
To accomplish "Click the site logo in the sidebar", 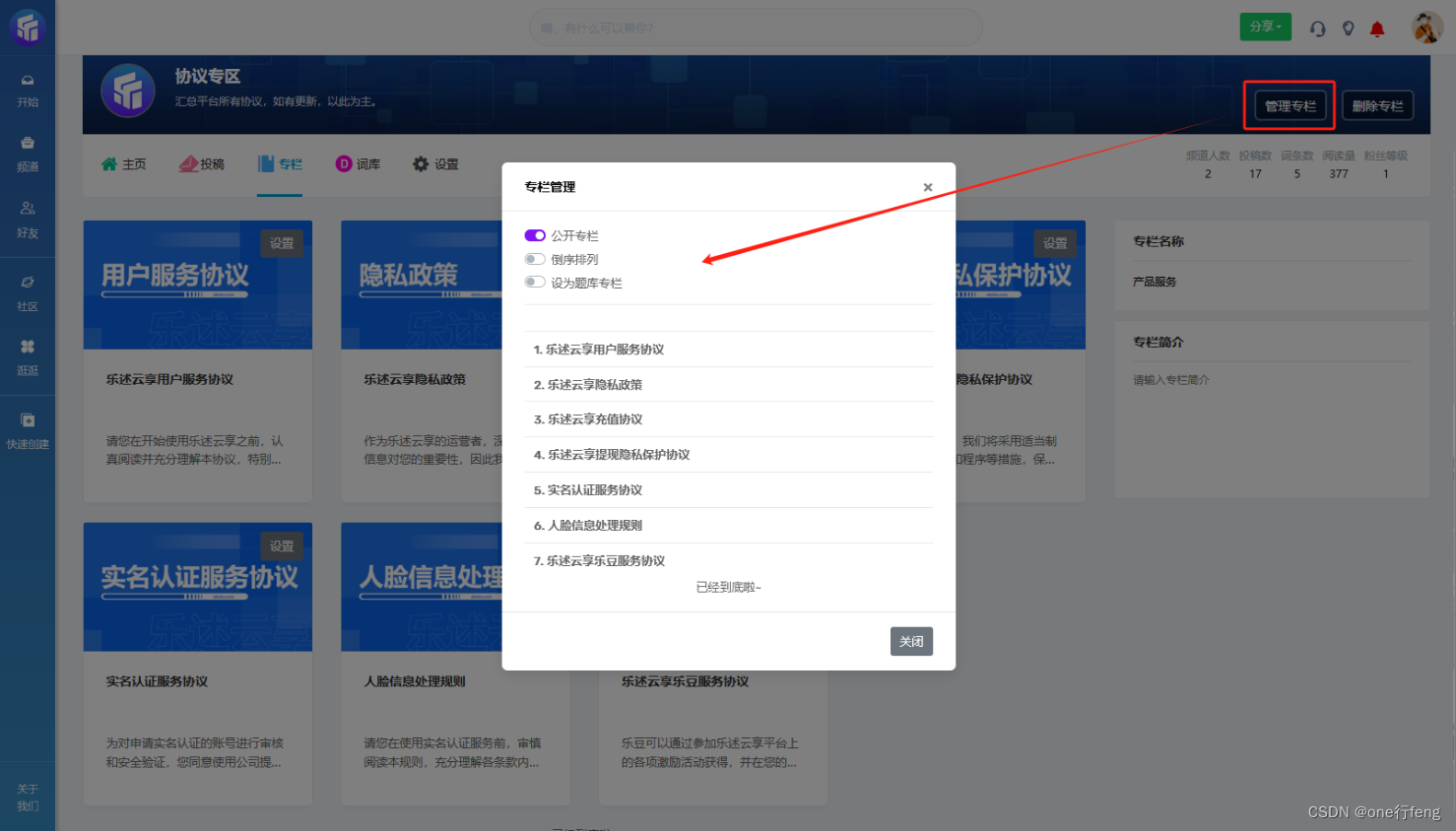I will 28,27.
